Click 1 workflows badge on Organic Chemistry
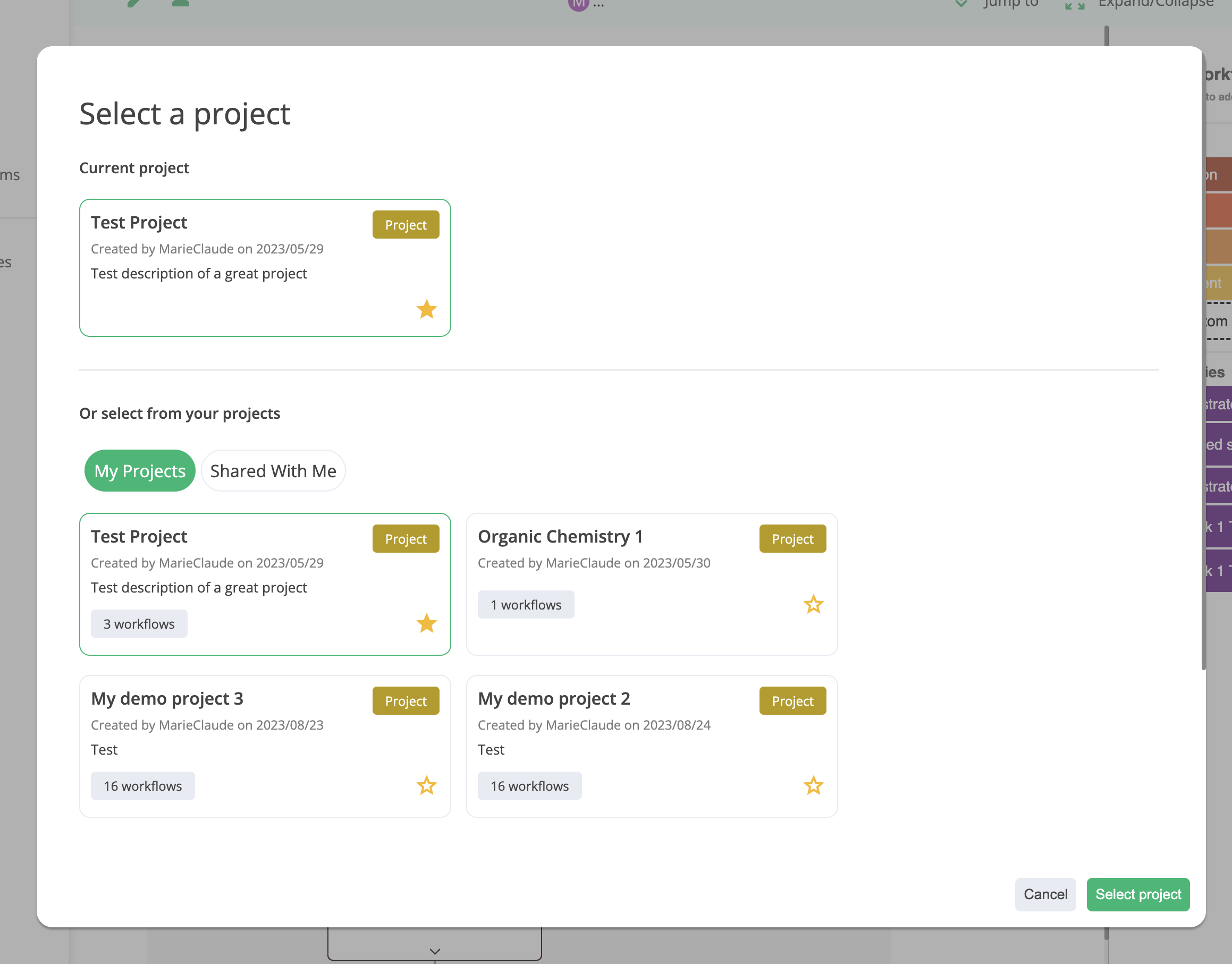 (526, 604)
